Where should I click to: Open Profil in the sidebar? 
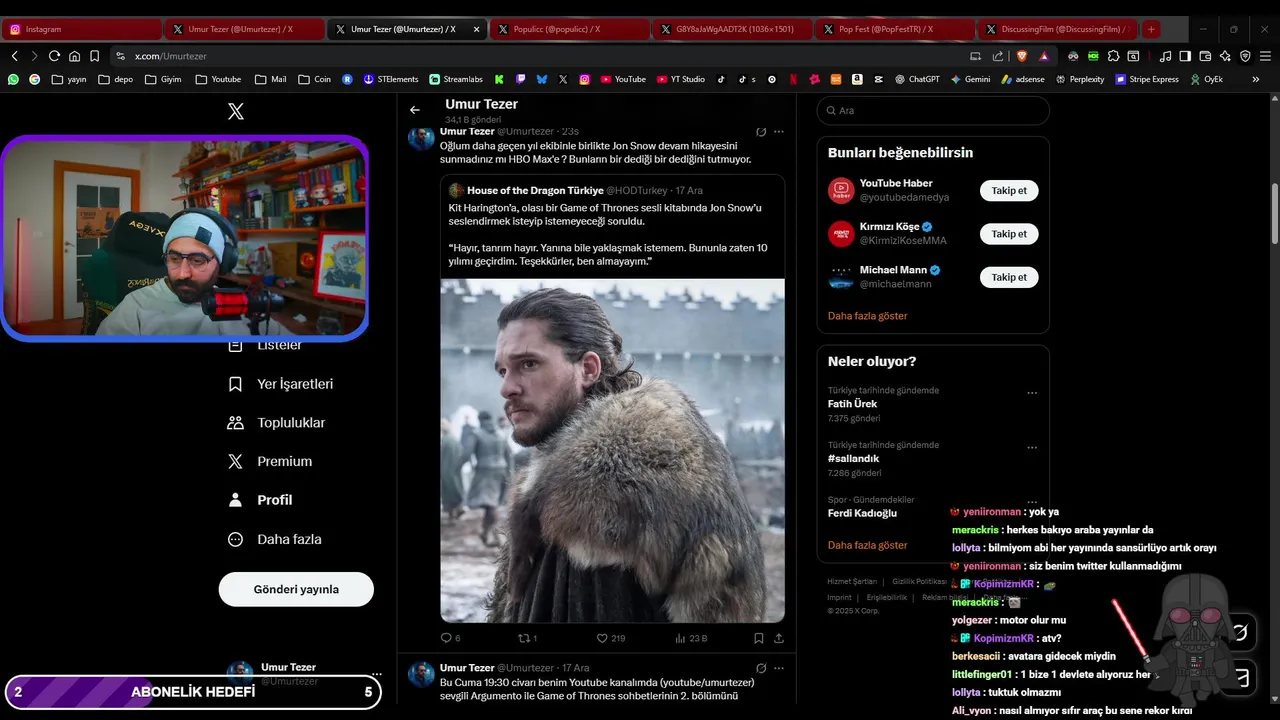click(x=260, y=500)
